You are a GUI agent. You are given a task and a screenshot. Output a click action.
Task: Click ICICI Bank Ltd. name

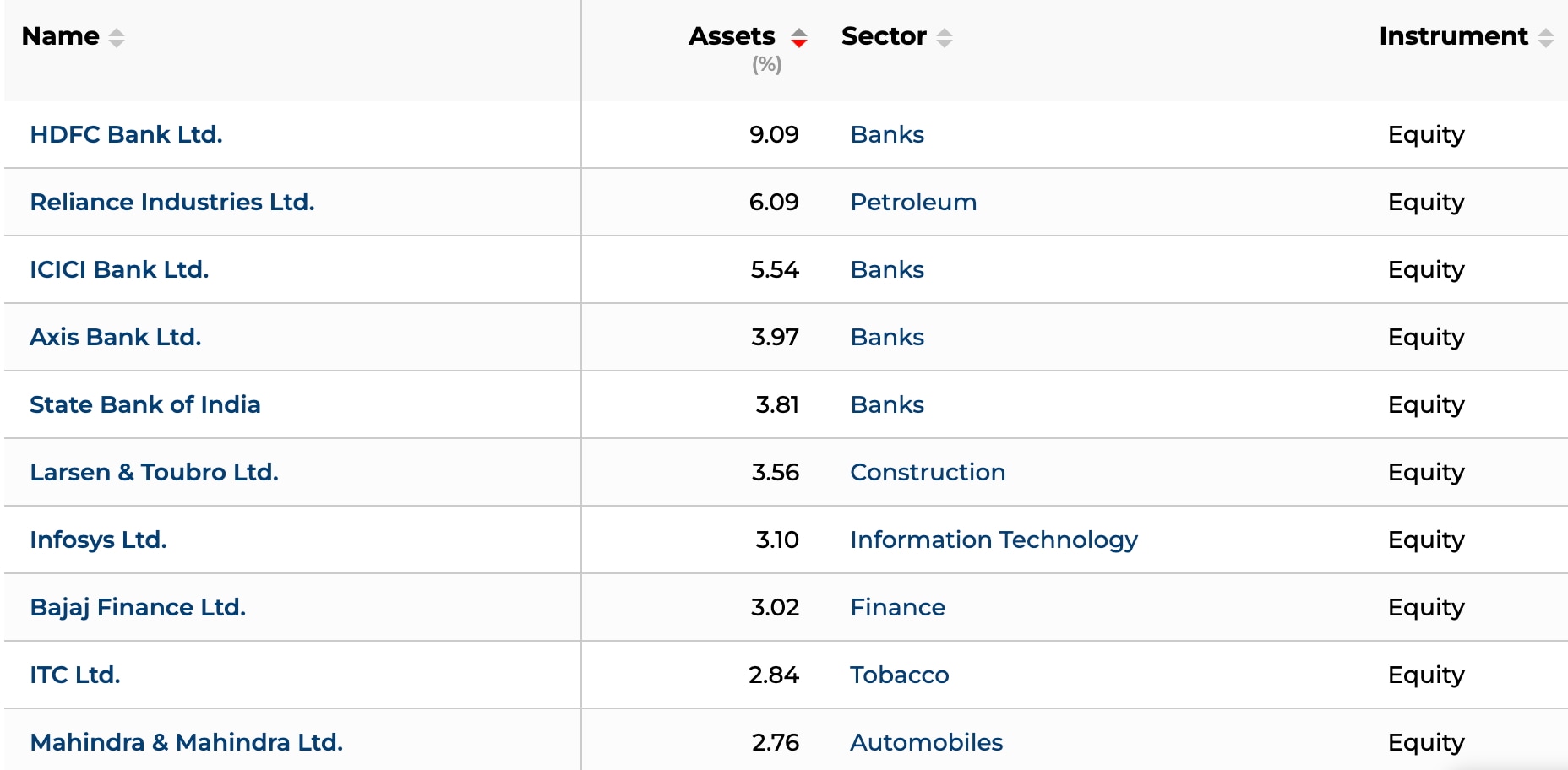tap(119, 270)
